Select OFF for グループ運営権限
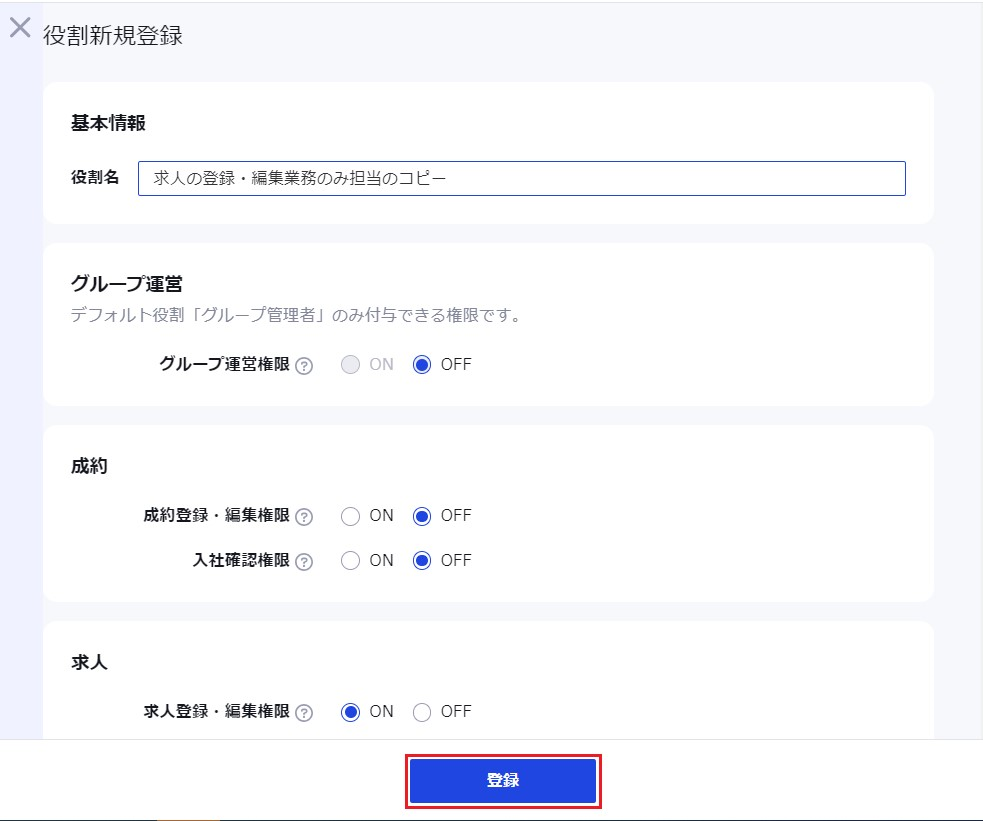The height and width of the screenshot is (821, 983). pyautogui.click(x=422, y=365)
